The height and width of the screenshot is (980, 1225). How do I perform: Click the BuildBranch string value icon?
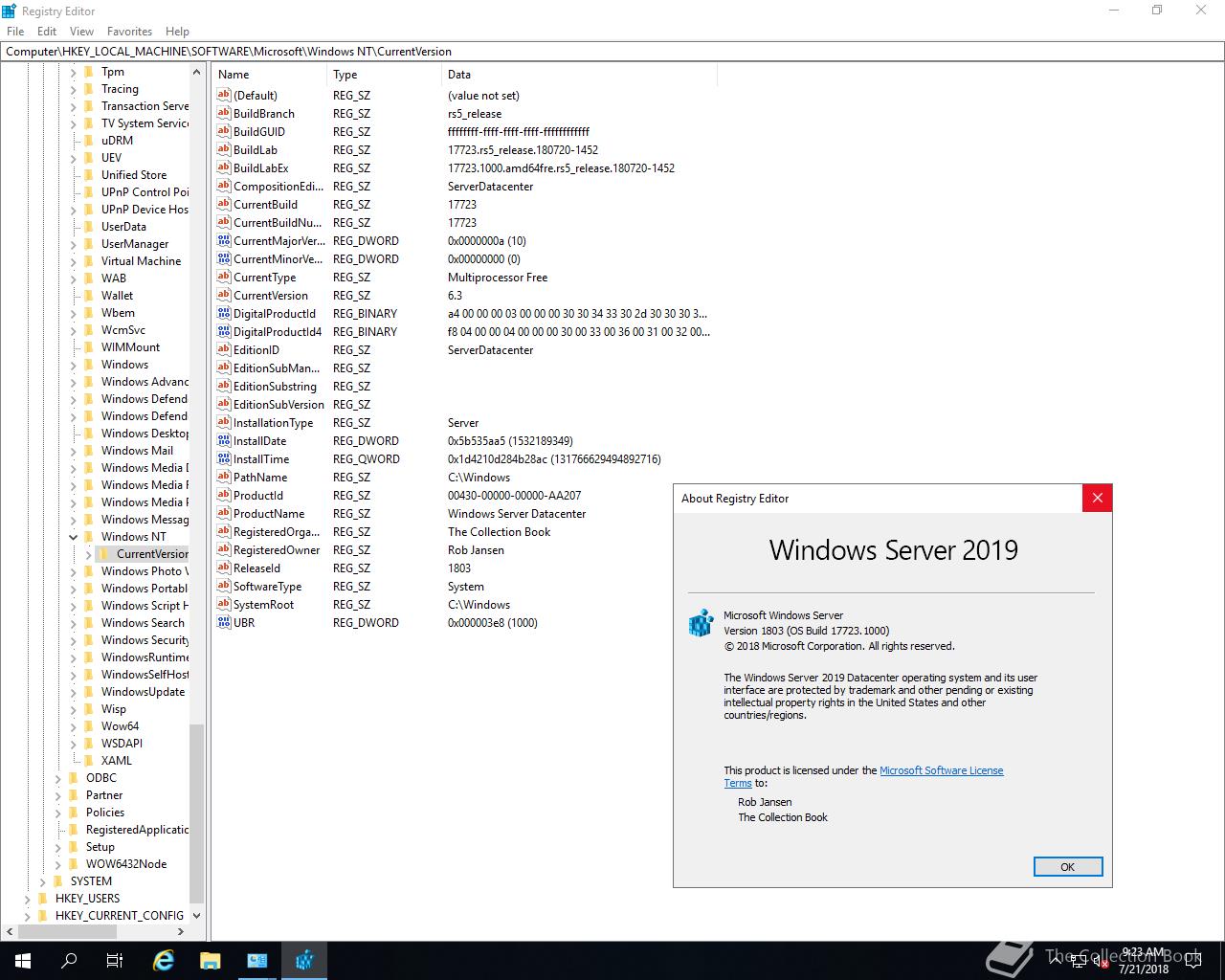[224, 113]
